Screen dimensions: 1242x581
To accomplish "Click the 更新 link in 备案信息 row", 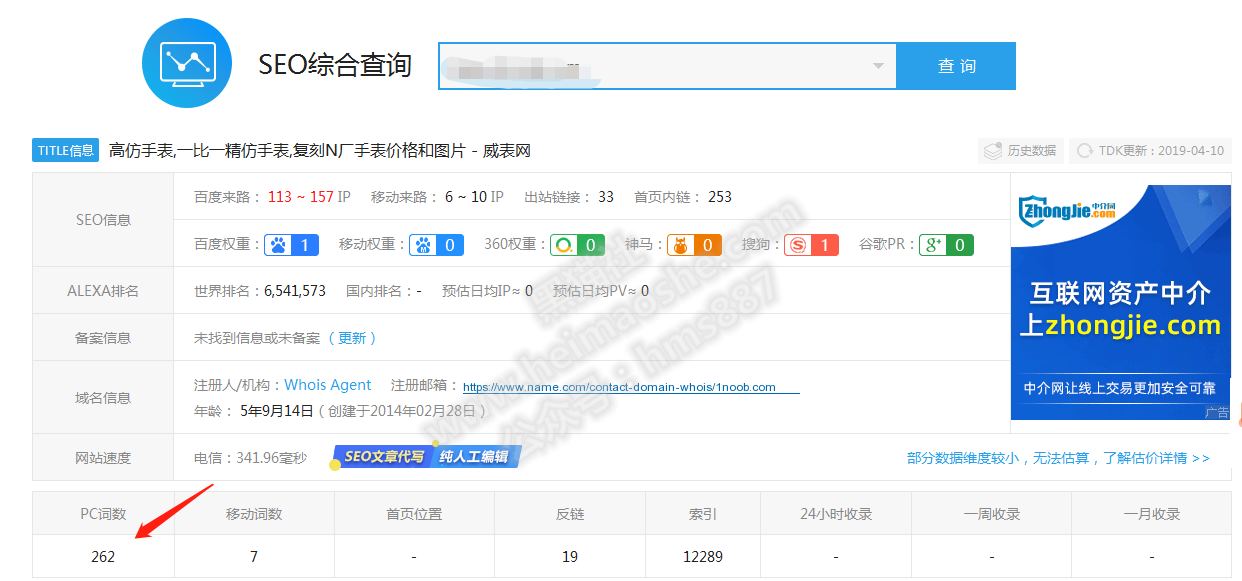I will click(x=352, y=338).
